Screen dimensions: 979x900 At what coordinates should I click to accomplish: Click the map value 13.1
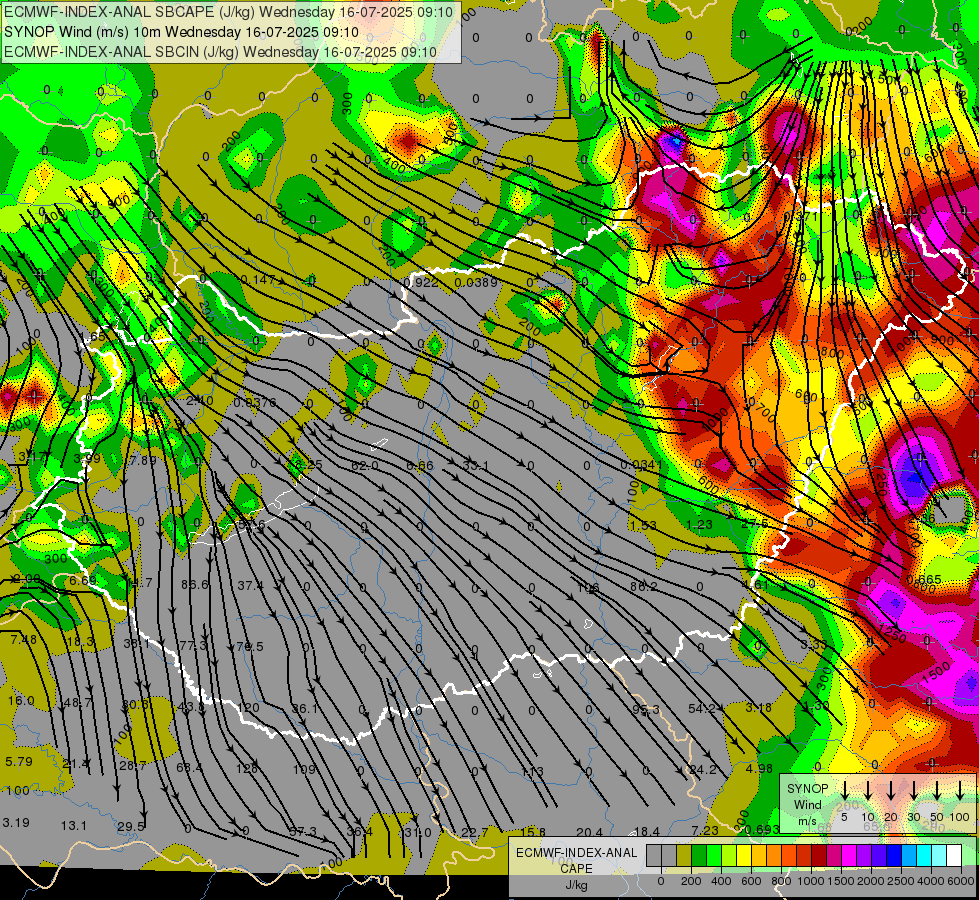click(74, 826)
